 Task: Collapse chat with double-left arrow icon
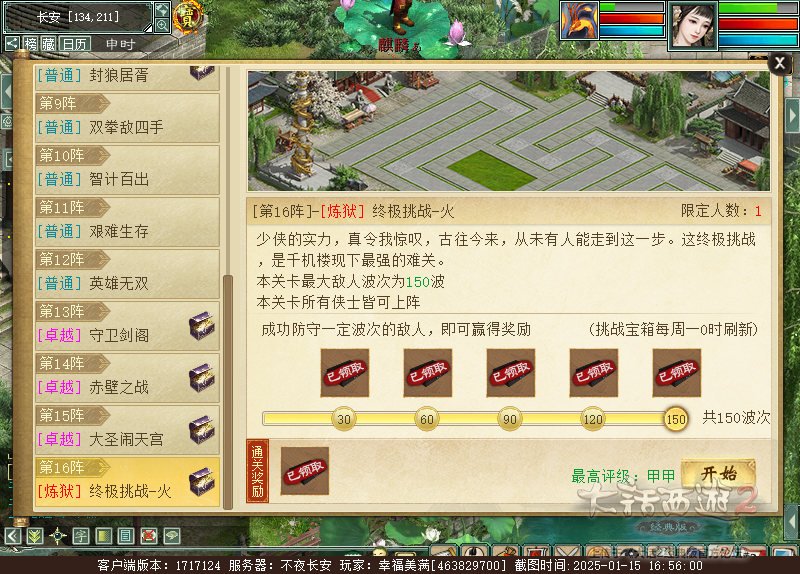click(13, 536)
